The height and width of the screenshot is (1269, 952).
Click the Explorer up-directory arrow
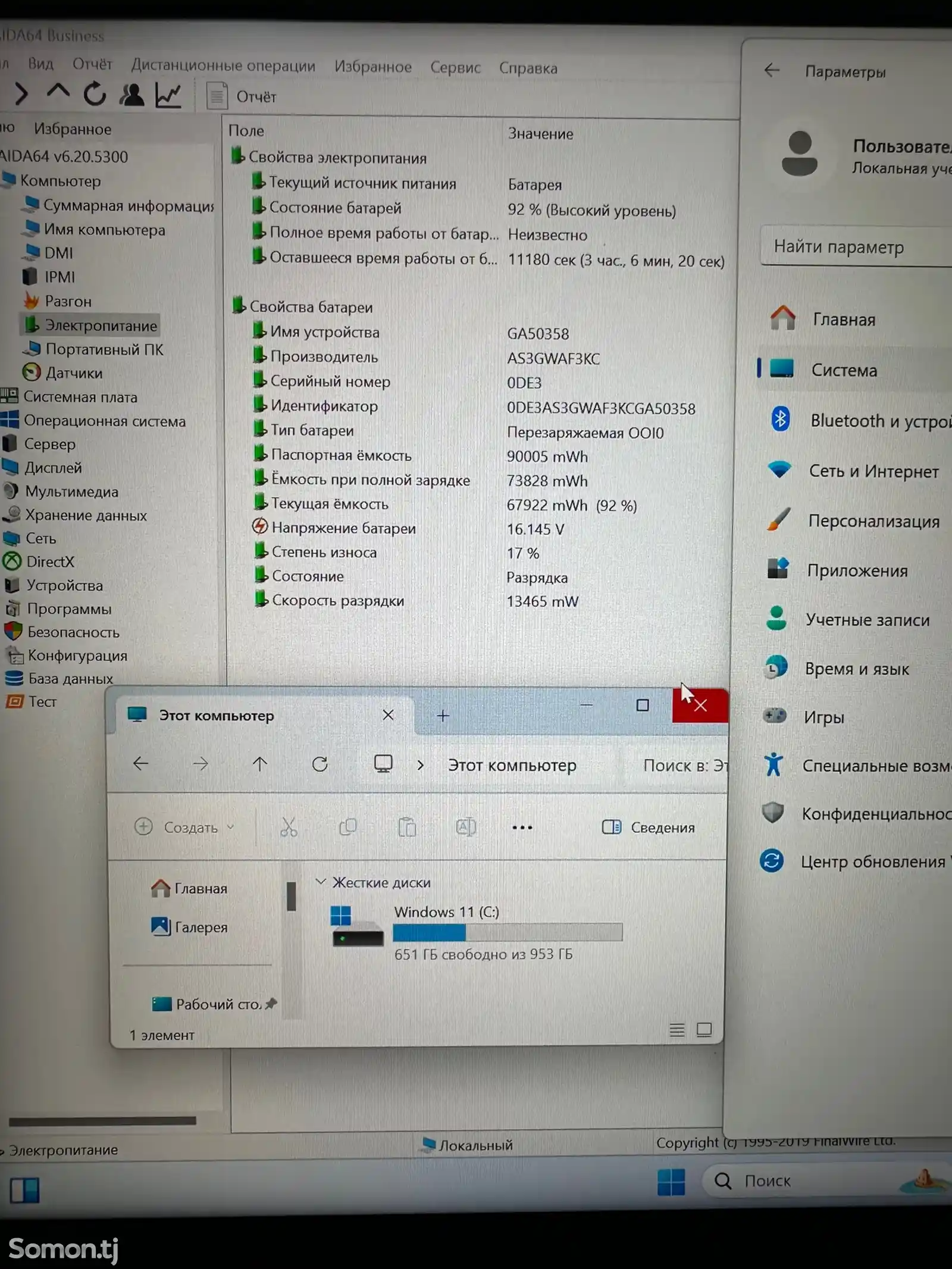(260, 764)
